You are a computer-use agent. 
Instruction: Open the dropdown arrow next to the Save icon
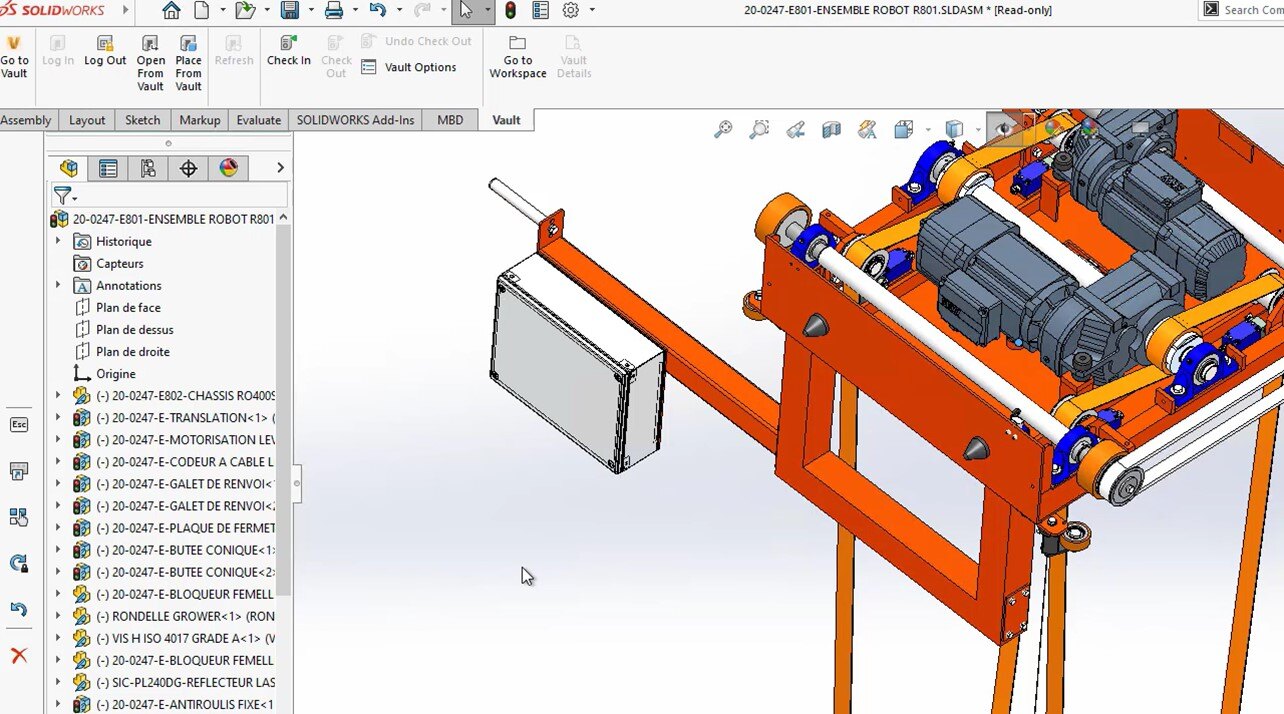pos(310,11)
